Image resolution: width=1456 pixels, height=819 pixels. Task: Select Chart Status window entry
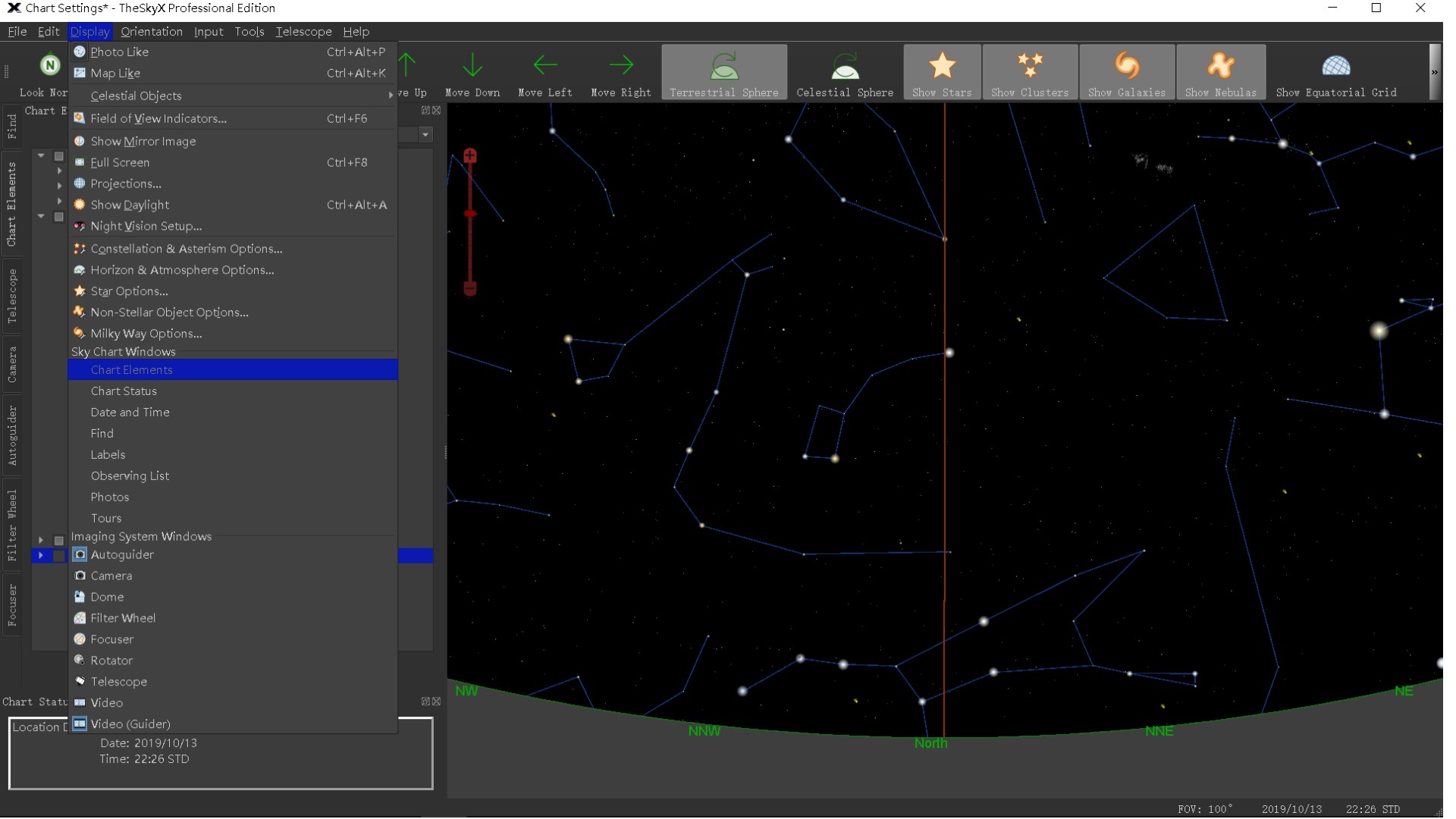pos(233,391)
